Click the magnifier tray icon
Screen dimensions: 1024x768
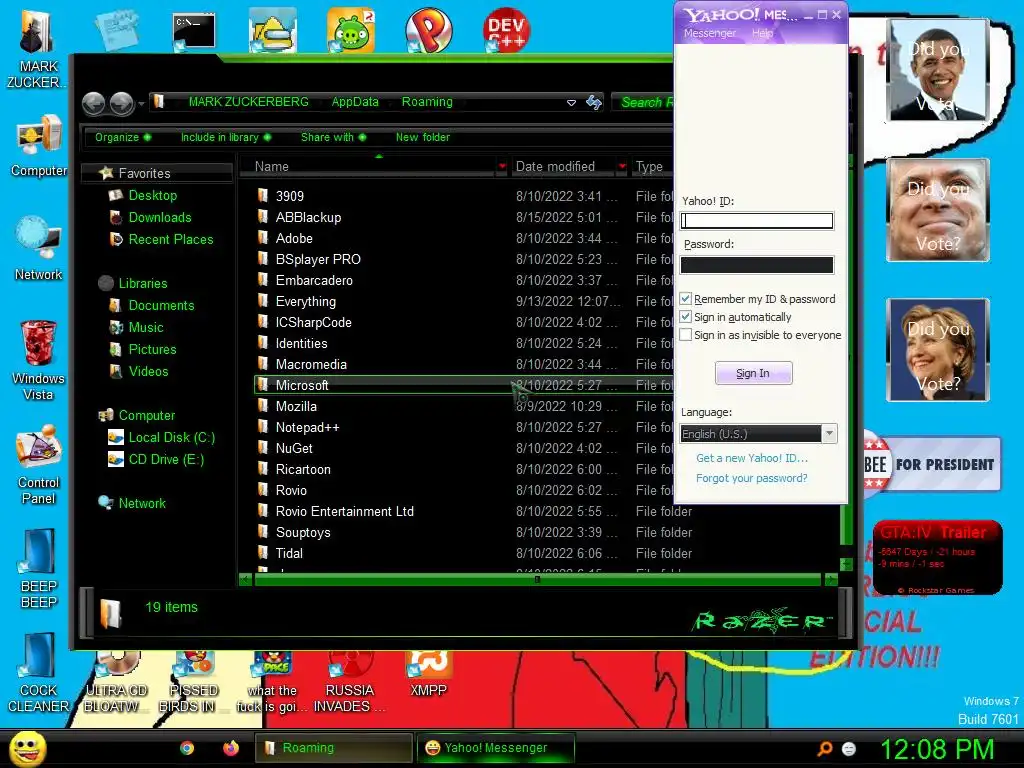825,748
